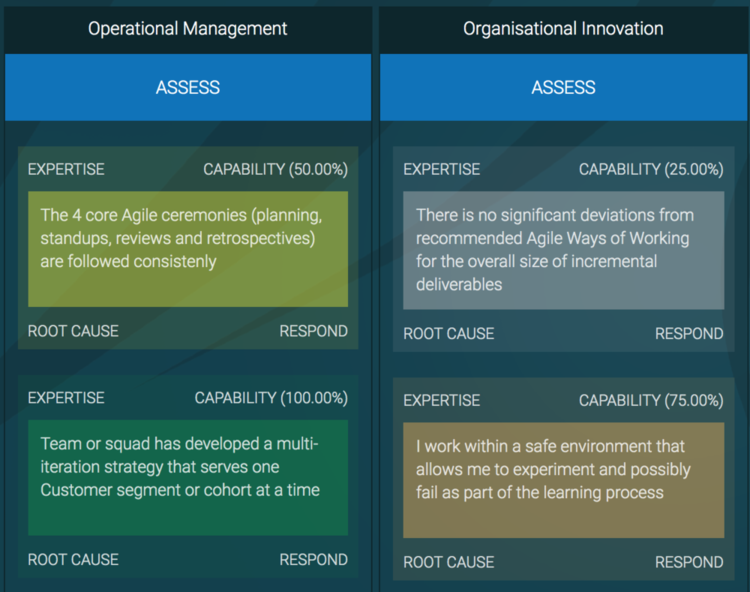
Task: Click RESPOND on the safe environment card
Action: coord(689,562)
